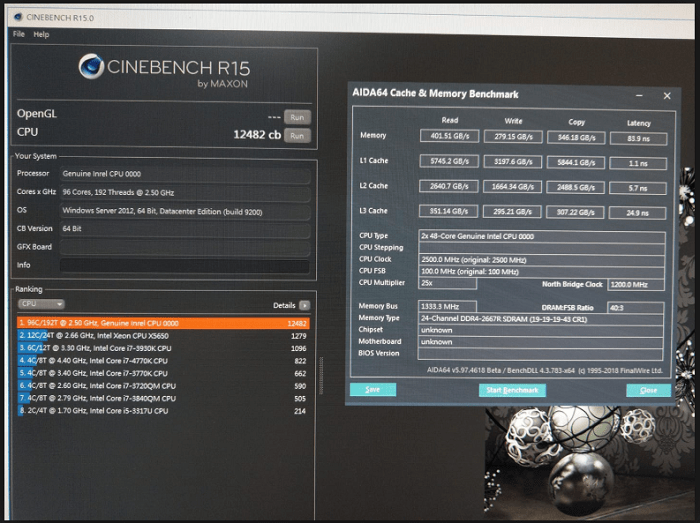Click the CPU Multiplier 25x field
This screenshot has height=523, width=700.
coord(447,283)
